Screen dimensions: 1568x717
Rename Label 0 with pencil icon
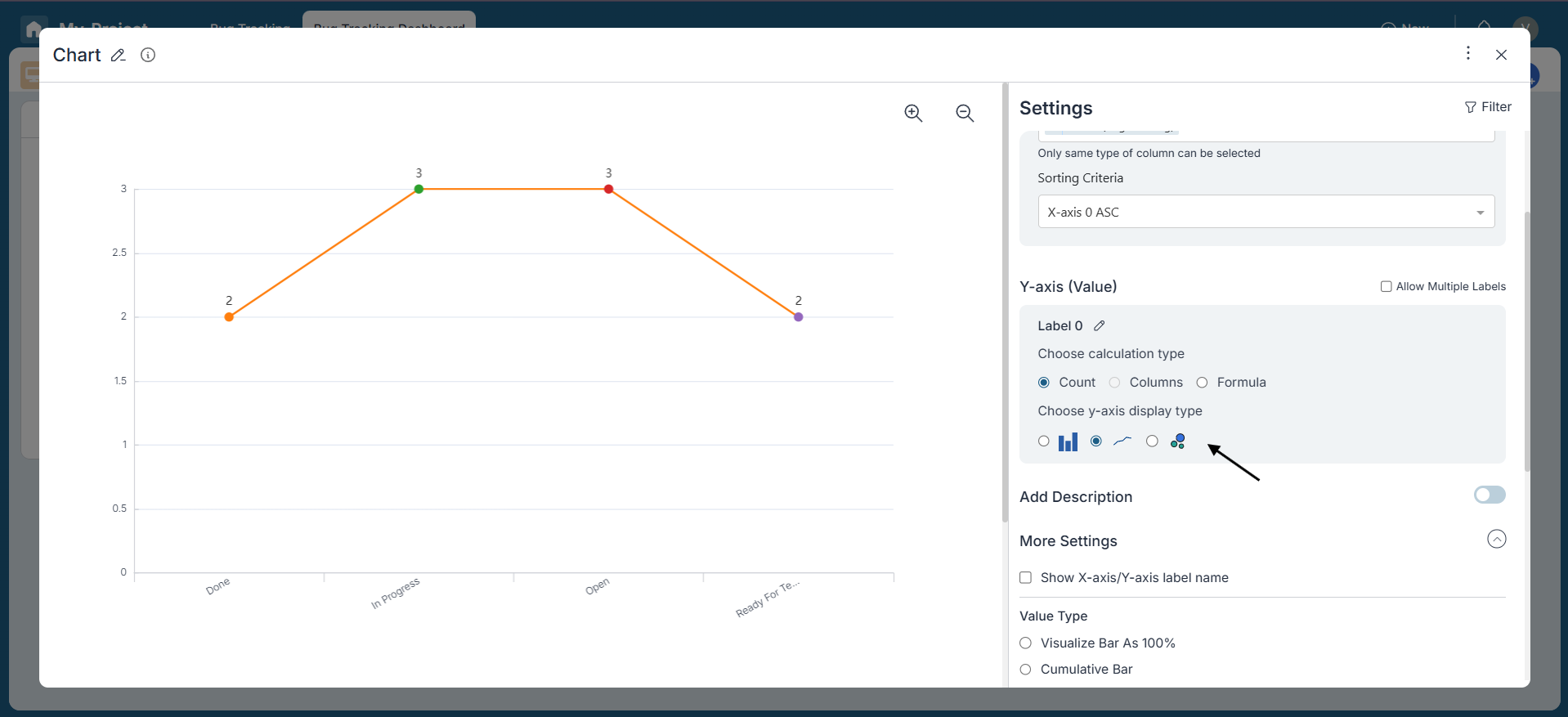coord(1100,325)
